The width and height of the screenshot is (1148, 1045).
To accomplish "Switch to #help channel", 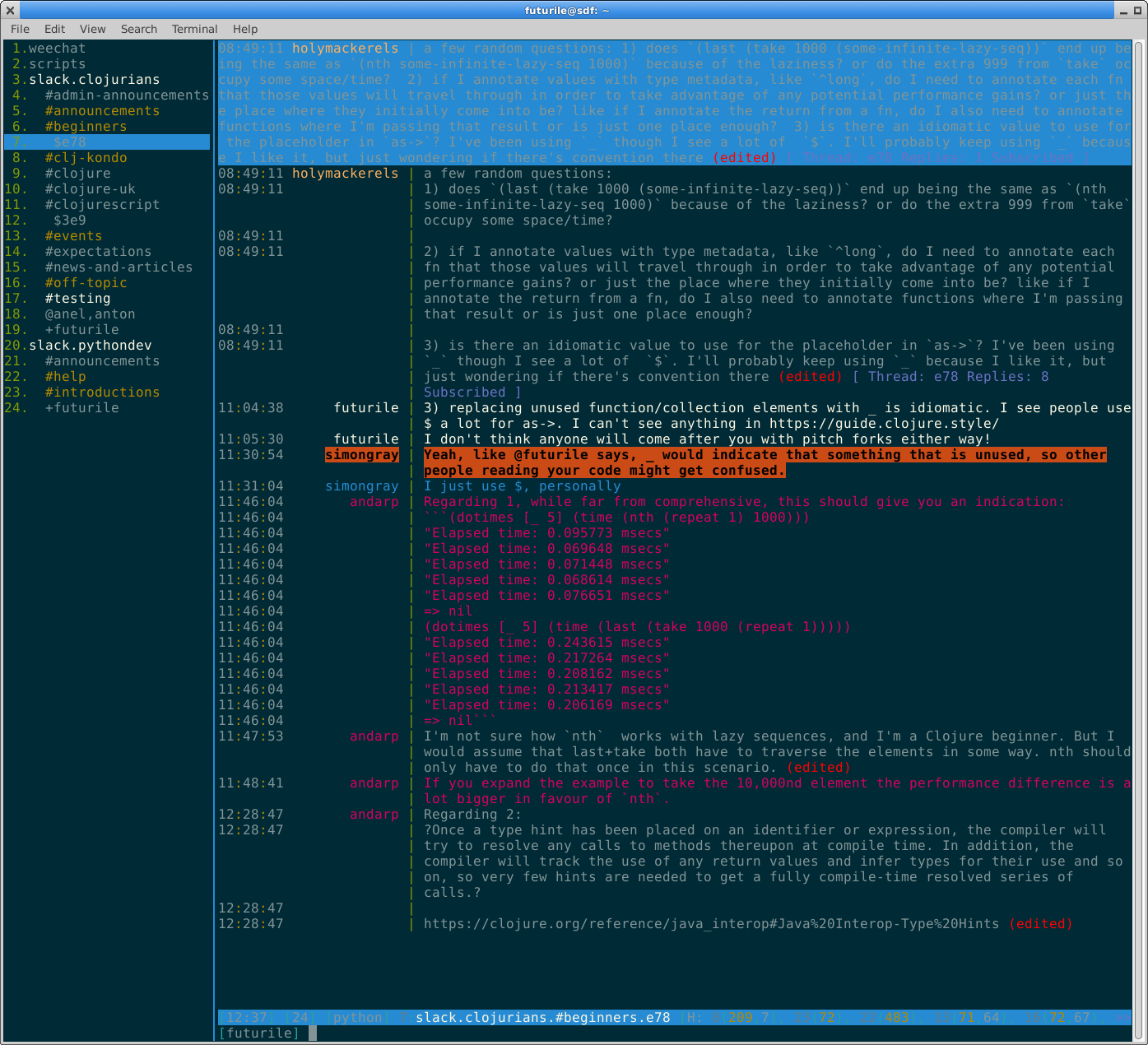I will (65, 377).
